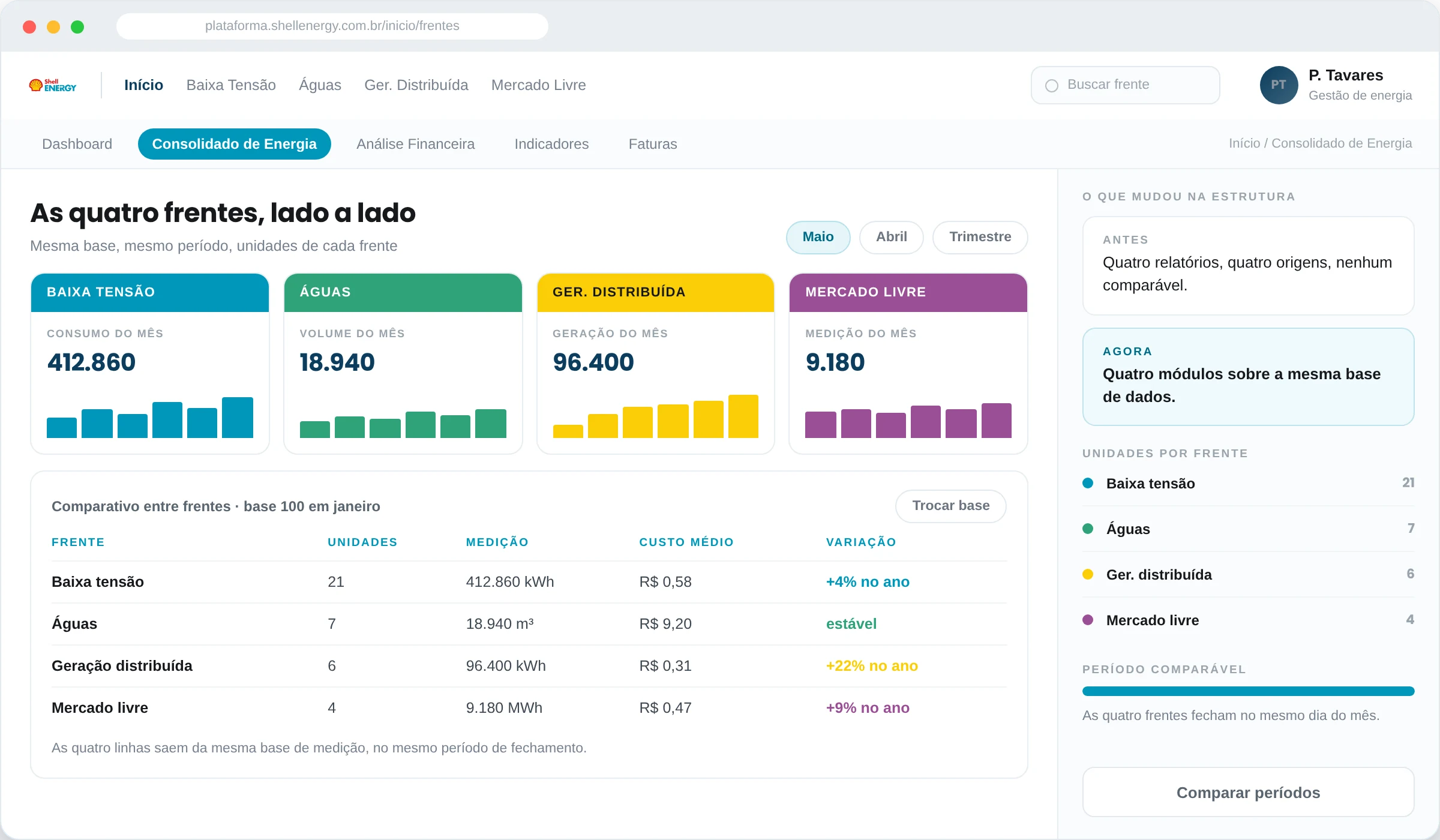Select the Trimestre period pill
This screenshot has height=840, width=1440.
tap(980, 237)
